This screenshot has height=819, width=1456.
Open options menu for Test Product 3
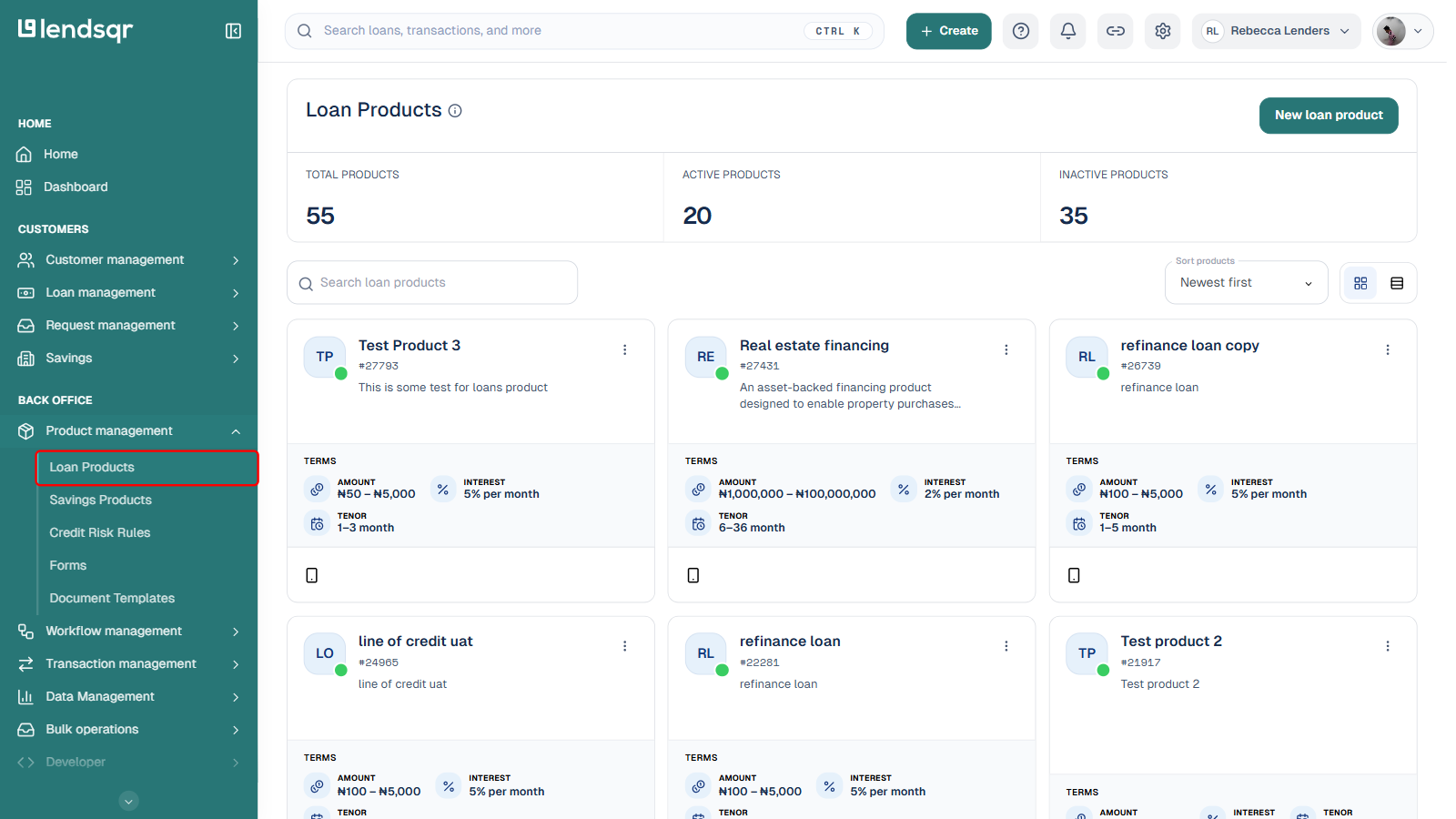point(625,349)
